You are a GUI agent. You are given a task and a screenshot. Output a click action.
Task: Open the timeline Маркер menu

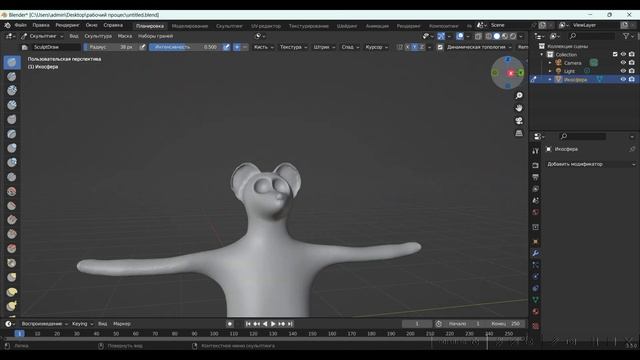click(122, 324)
